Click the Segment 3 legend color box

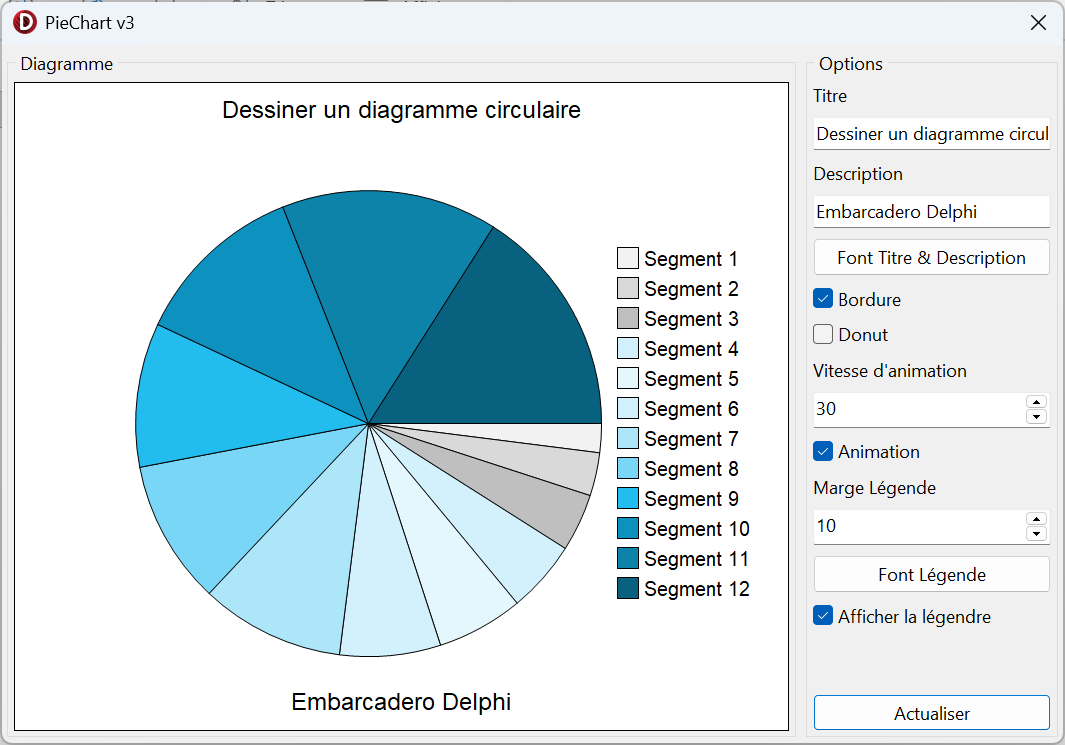628,318
